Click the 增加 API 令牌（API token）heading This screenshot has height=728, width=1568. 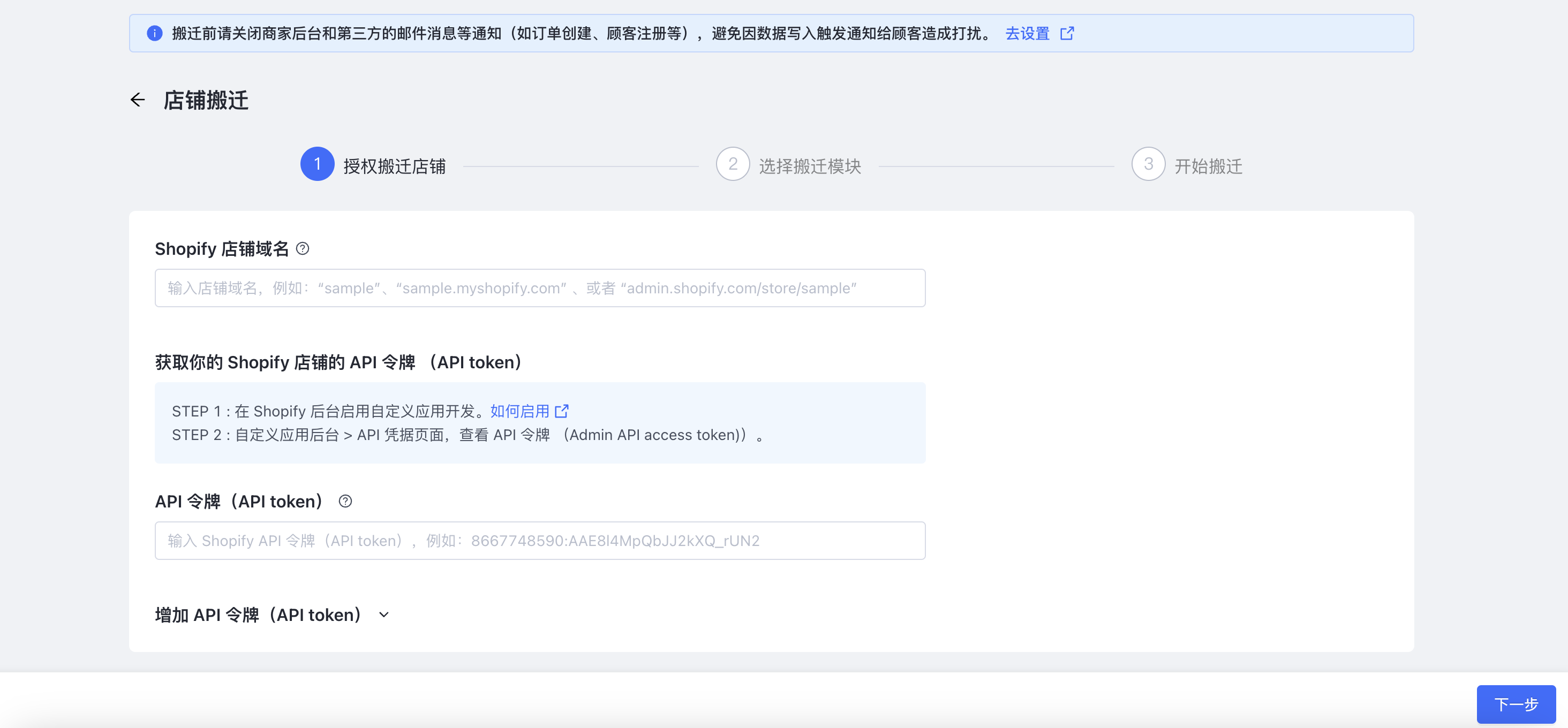click(259, 615)
